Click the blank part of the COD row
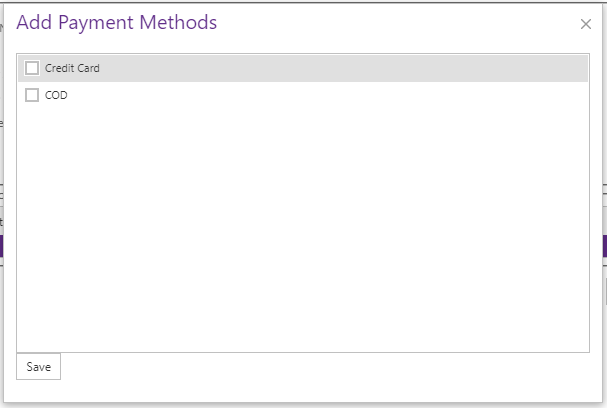607x408 pixels. click(x=325, y=95)
